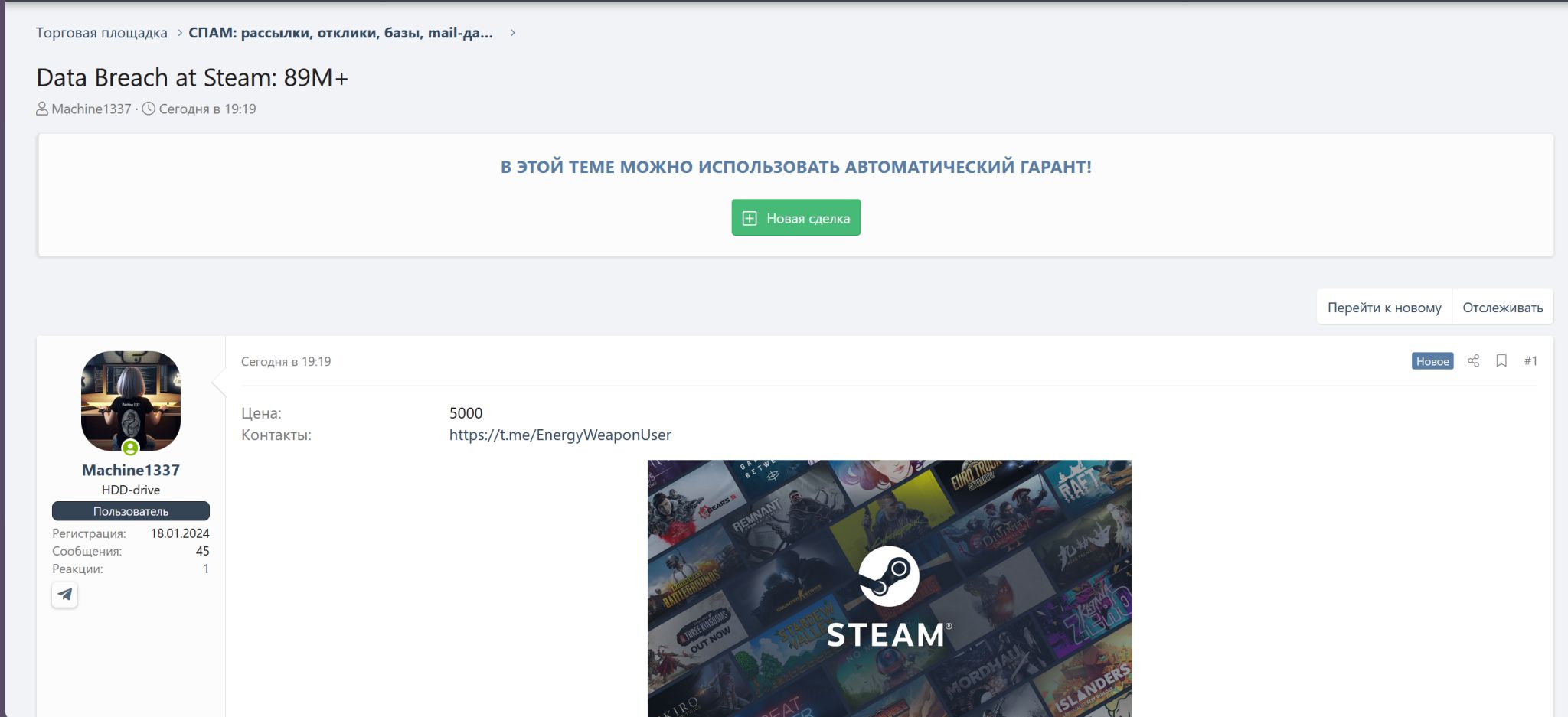This screenshot has height=717, width=1568.
Task: Open Торговая площадка breadcrumb
Action: (x=101, y=33)
